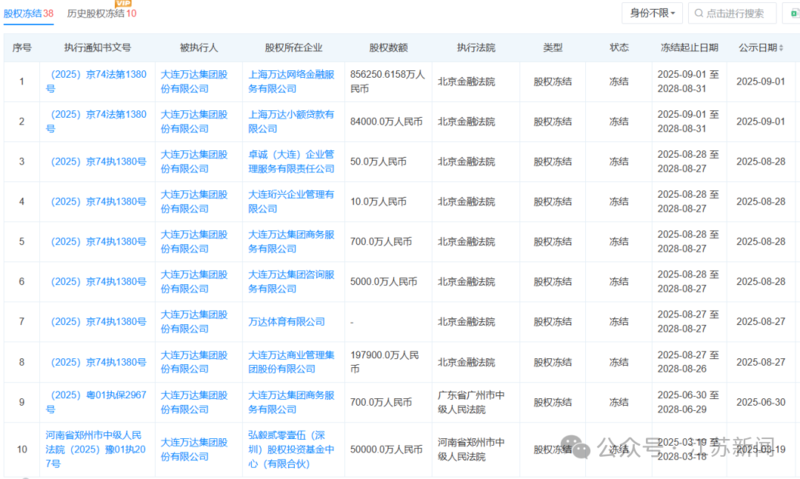Viewport: 800px width, 479px height.
Task: Click the 856250.6158万人民币 amount cell
Action: (x=388, y=81)
